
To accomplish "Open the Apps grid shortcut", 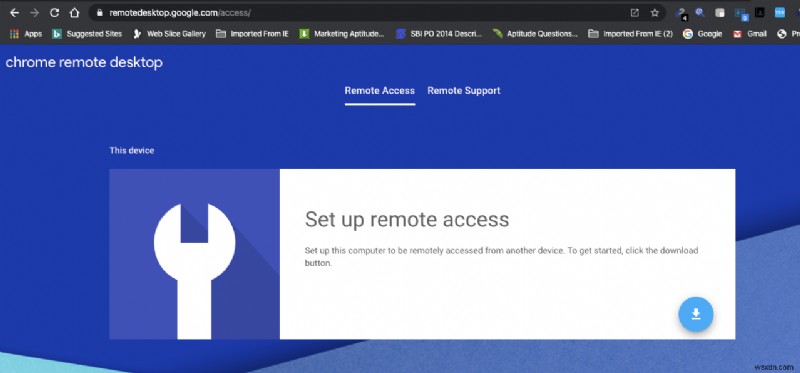I will point(26,34).
